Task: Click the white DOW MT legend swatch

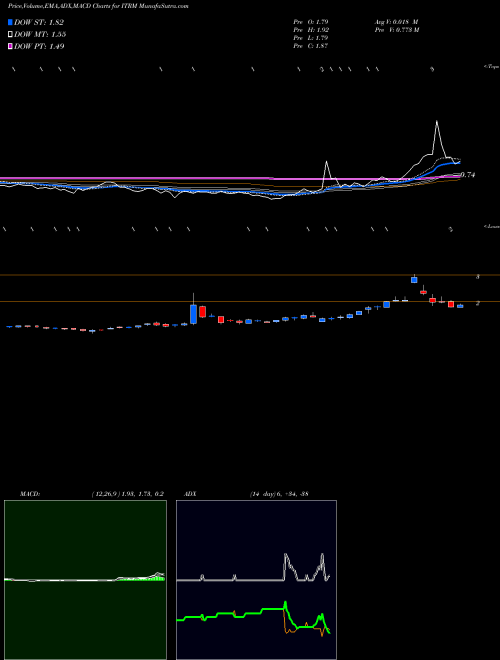Action: point(10,34)
